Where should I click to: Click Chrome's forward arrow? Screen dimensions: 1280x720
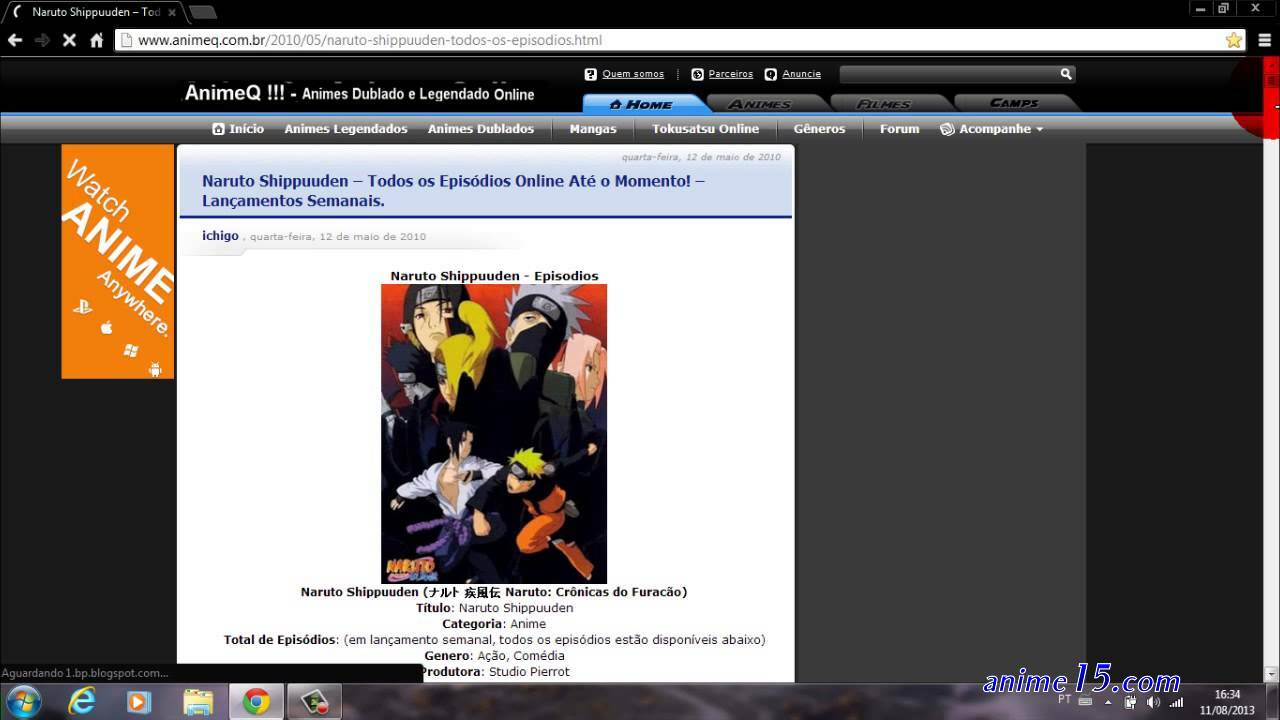pyautogui.click(x=42, y=40)
